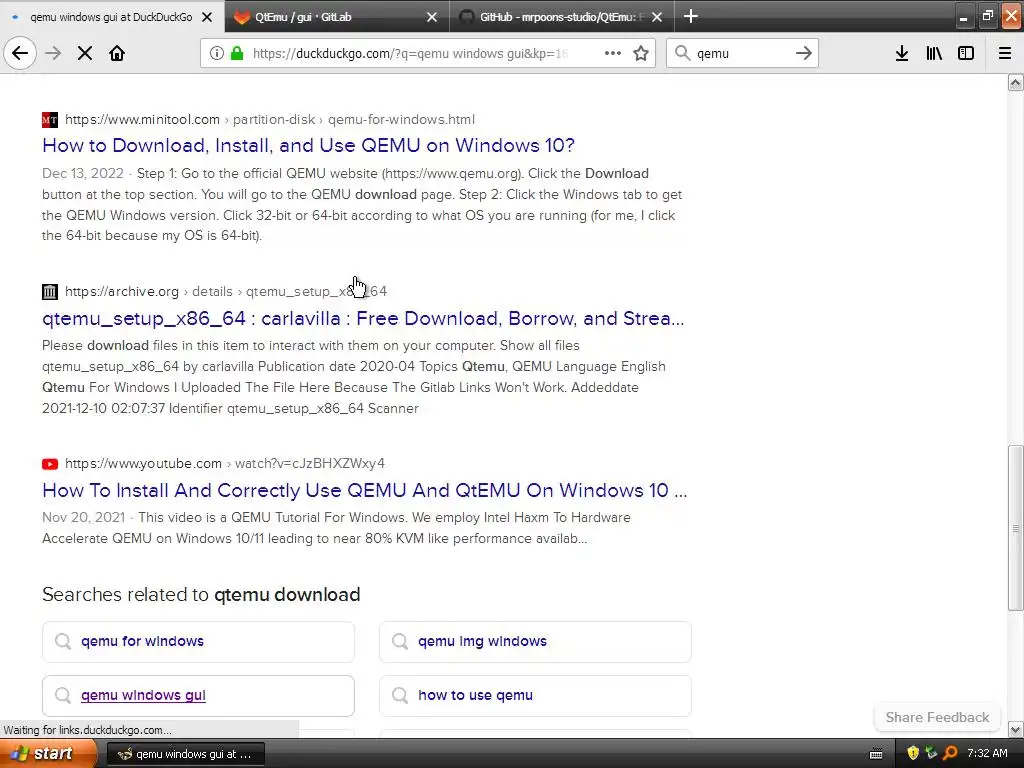
Task: Click the orange magnifier tray icon
Action: point(950,753)
